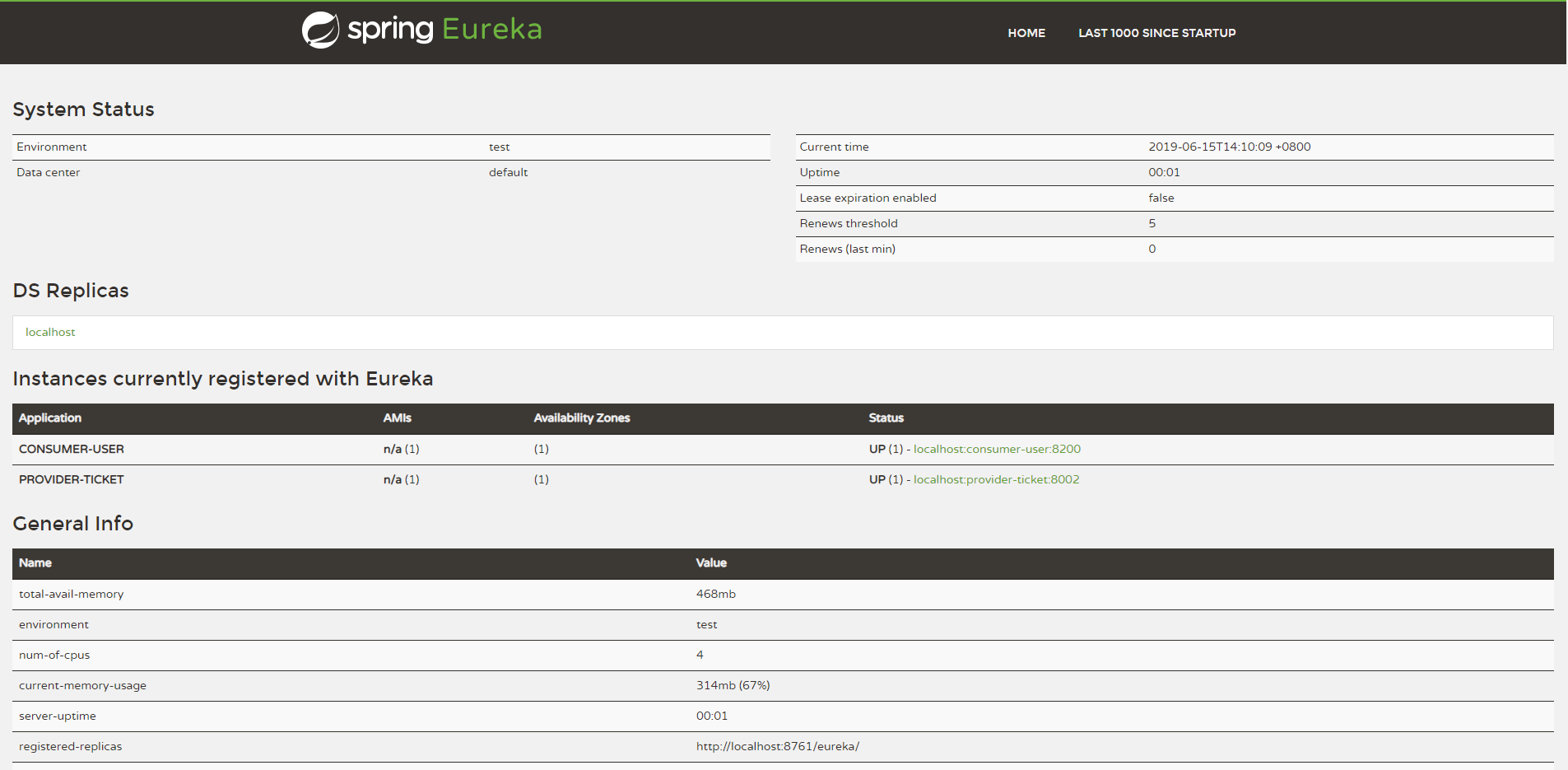Select the Renews threshold label
The height and width of the screenshot is (770, 1568).
849,223
